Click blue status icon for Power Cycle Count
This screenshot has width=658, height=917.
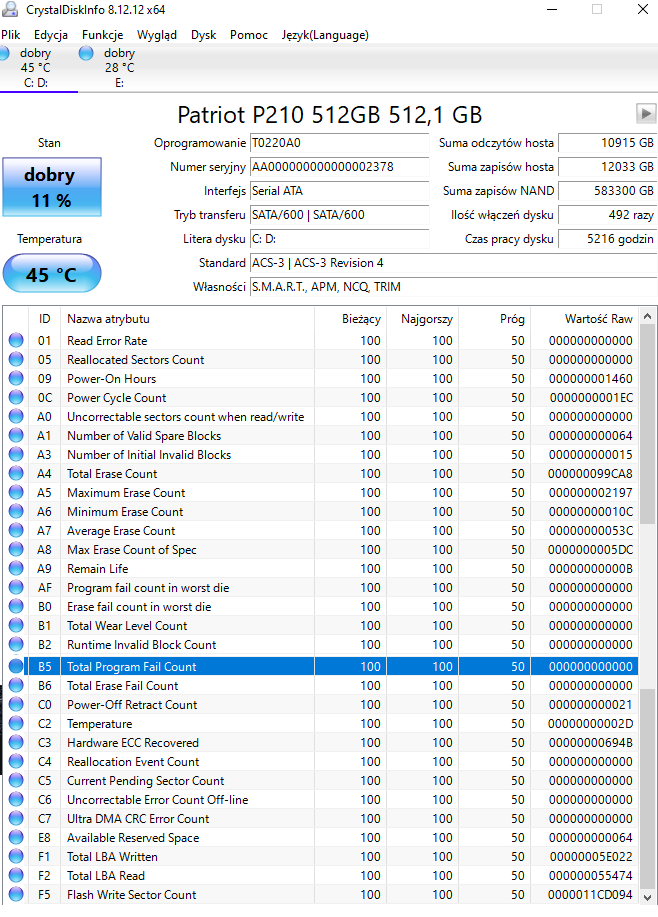click(x=16, y=397)
